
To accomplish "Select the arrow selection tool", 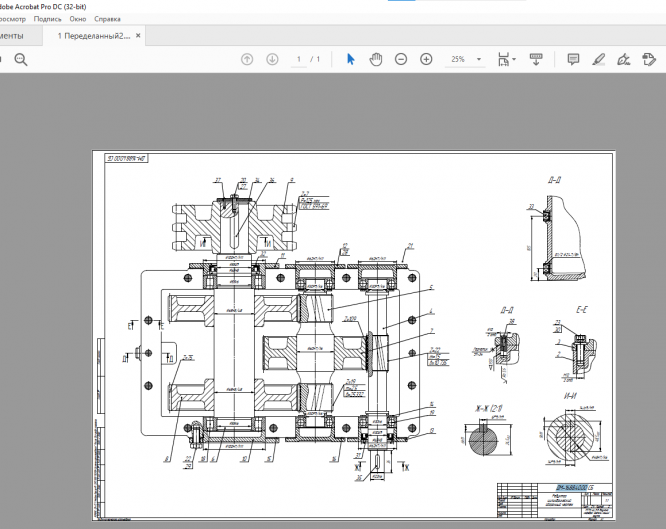I will point(350,60).
